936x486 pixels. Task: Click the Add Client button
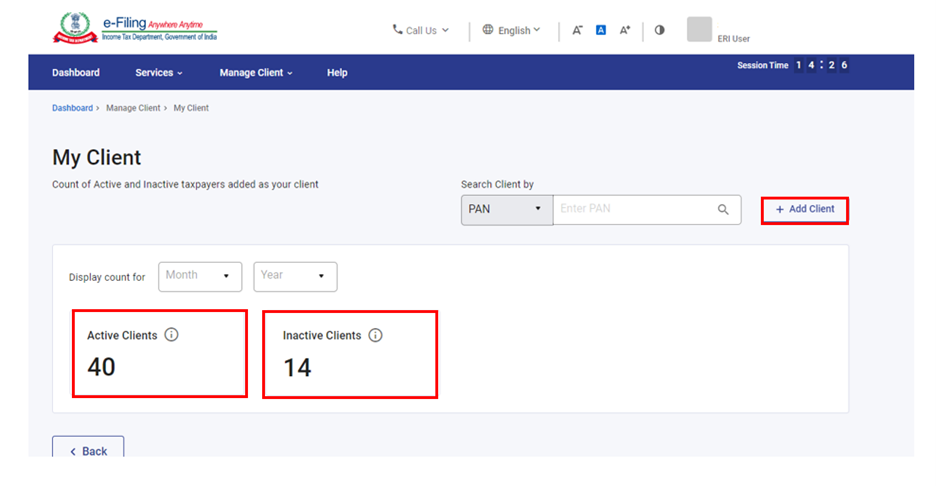(805, 209)
